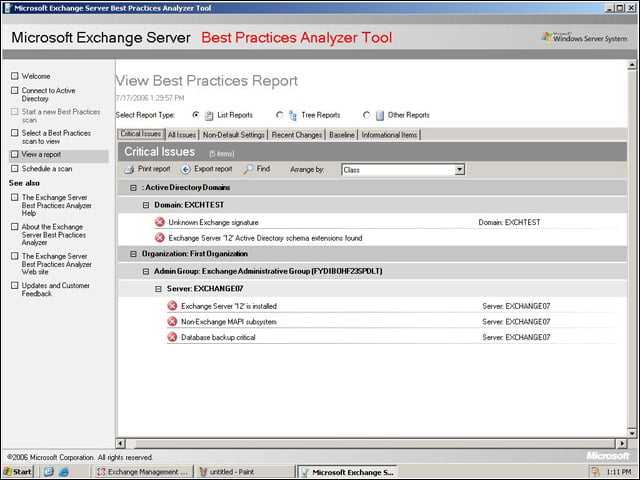
Task: Click error icon for schema extensions found
Action: pos(160,238)
